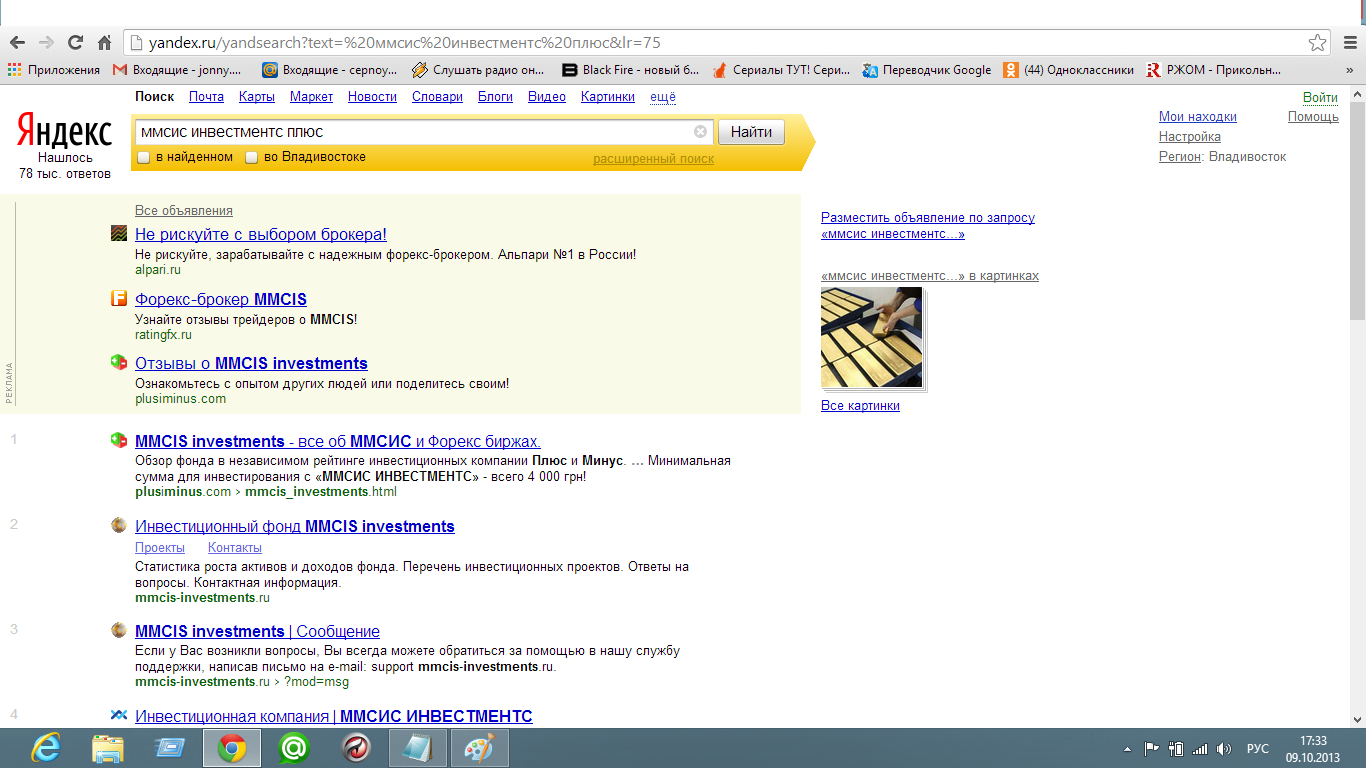This screenshot has height=768, width=1366.
Task: Open Mail.ru Входящие bookmark
Action: tap(329, 70)
